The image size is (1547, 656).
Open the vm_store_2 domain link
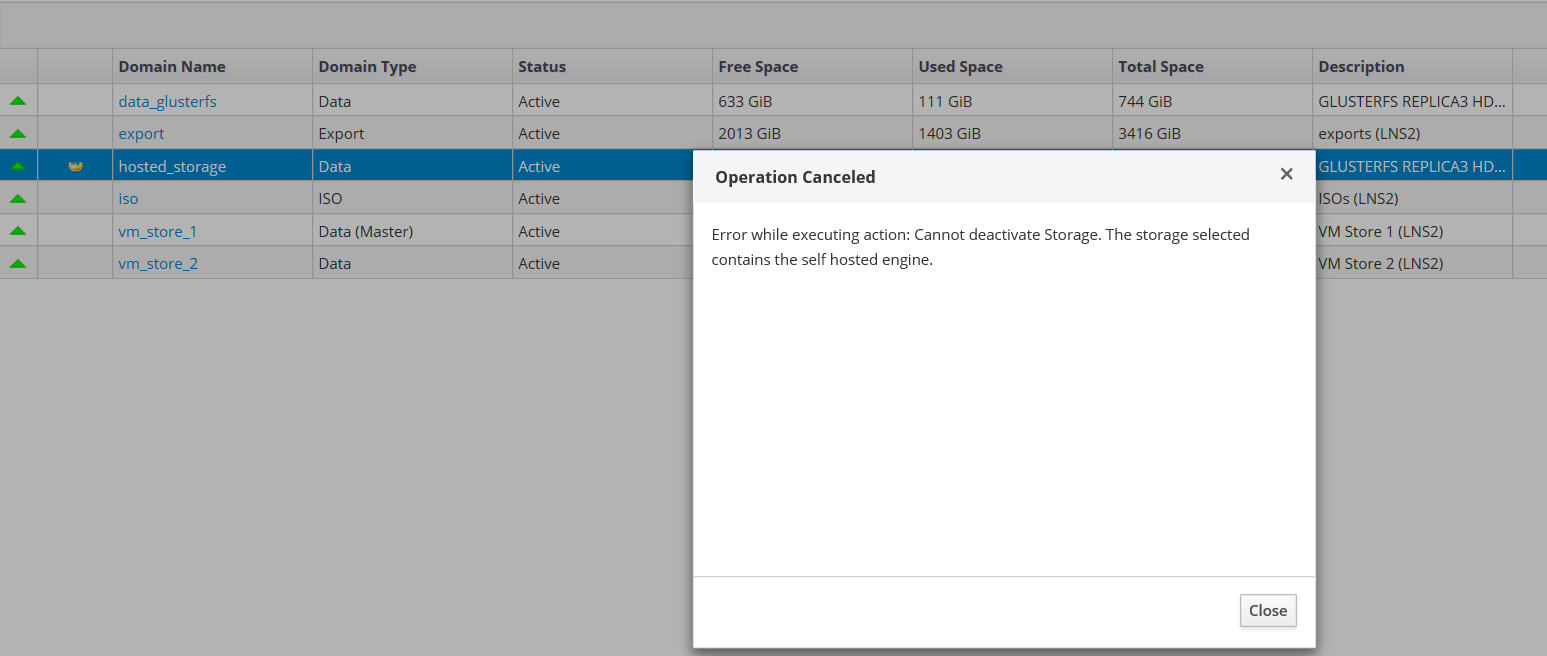pyautogui.click(x=157, y=264)
